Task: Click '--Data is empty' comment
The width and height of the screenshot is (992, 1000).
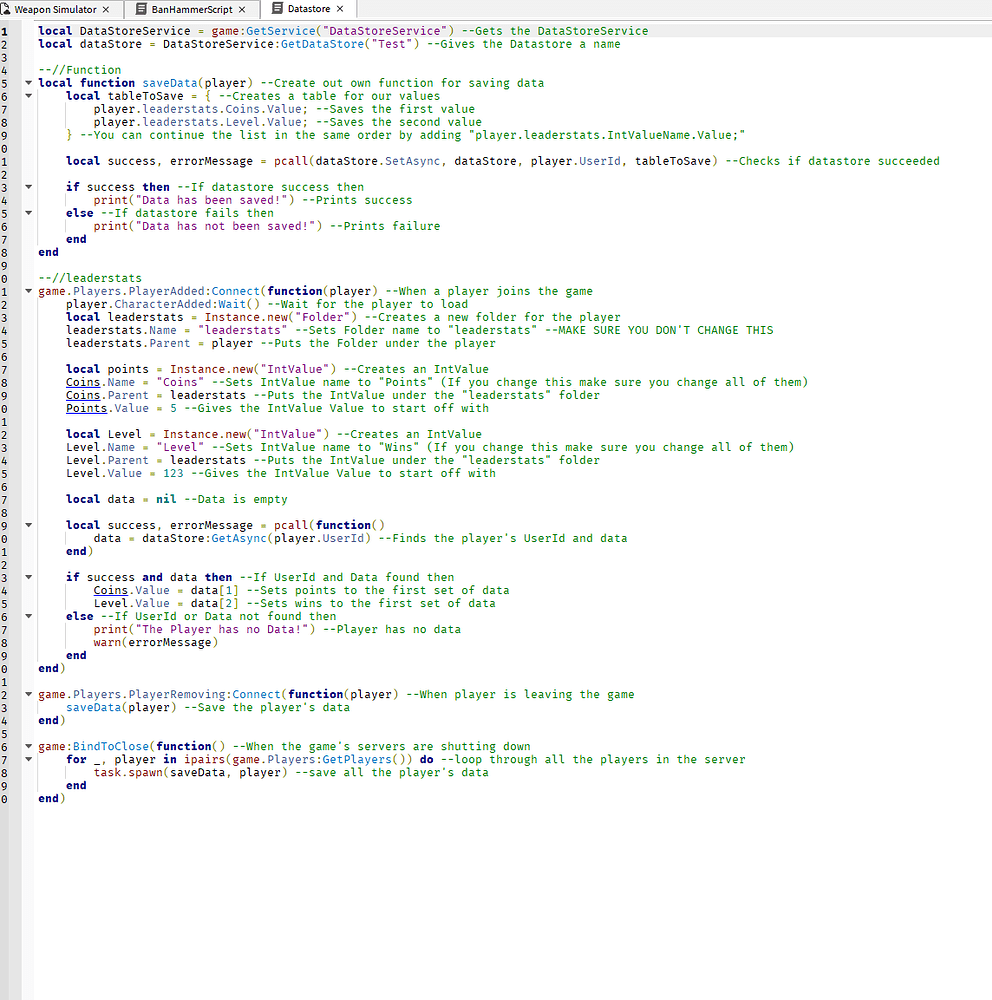Action: click(x=235, y=499)
